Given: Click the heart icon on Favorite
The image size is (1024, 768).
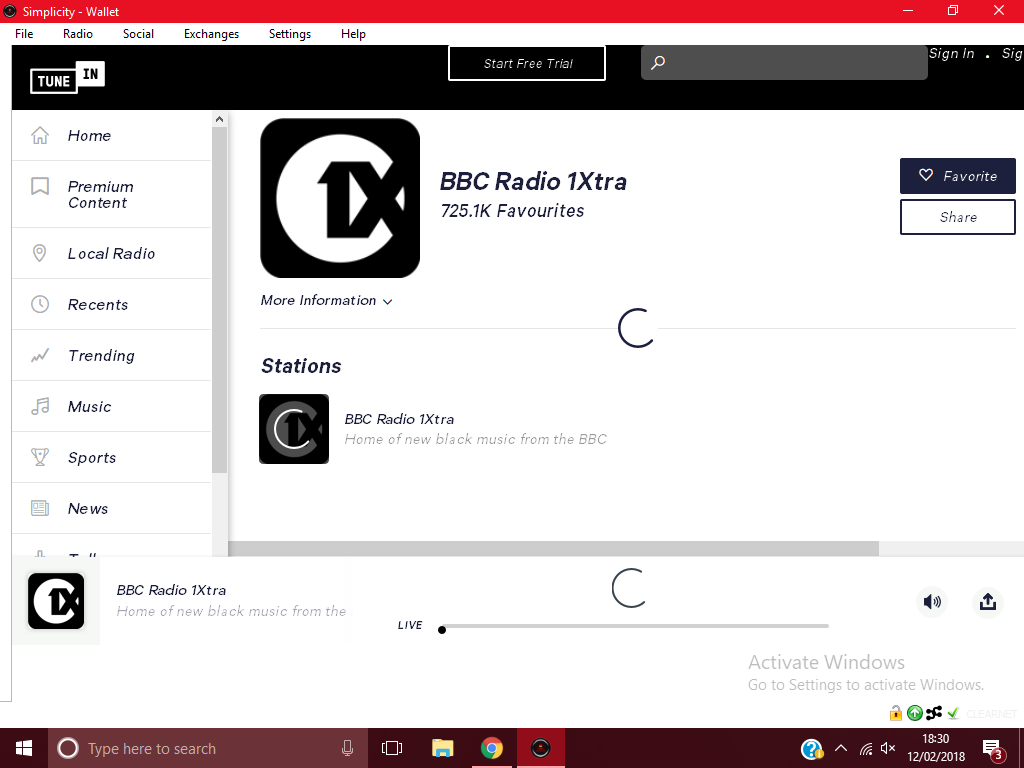Looking at the screenshot, I should [x=926, y=175].
